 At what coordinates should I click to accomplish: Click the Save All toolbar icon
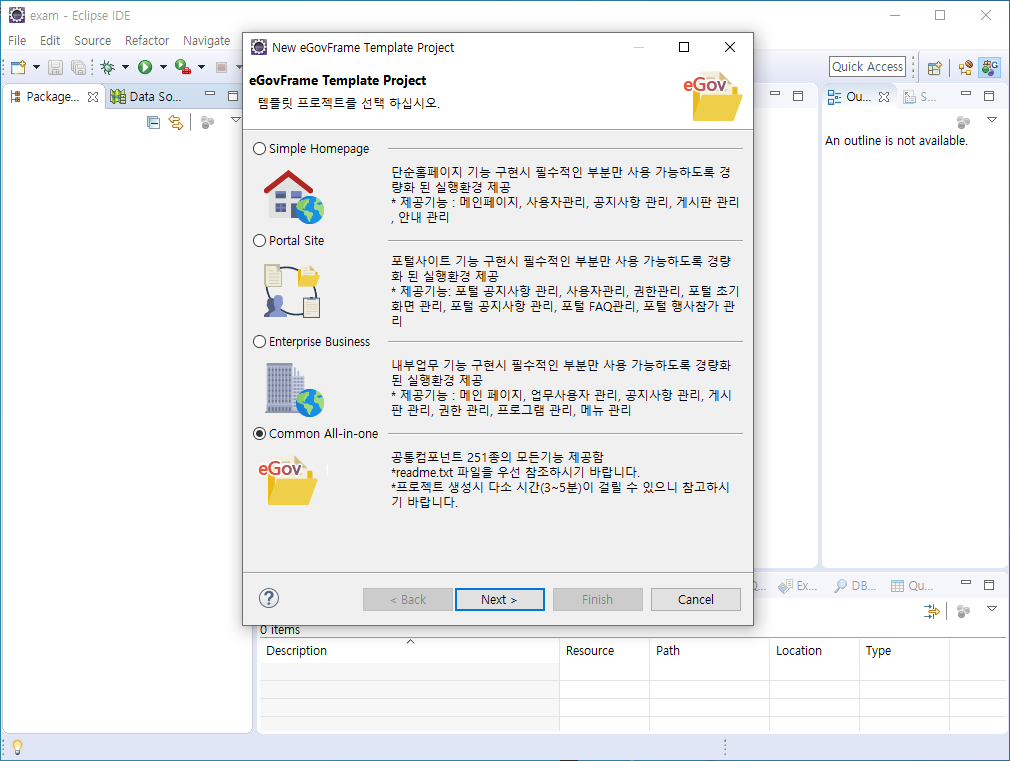(78, 67)
